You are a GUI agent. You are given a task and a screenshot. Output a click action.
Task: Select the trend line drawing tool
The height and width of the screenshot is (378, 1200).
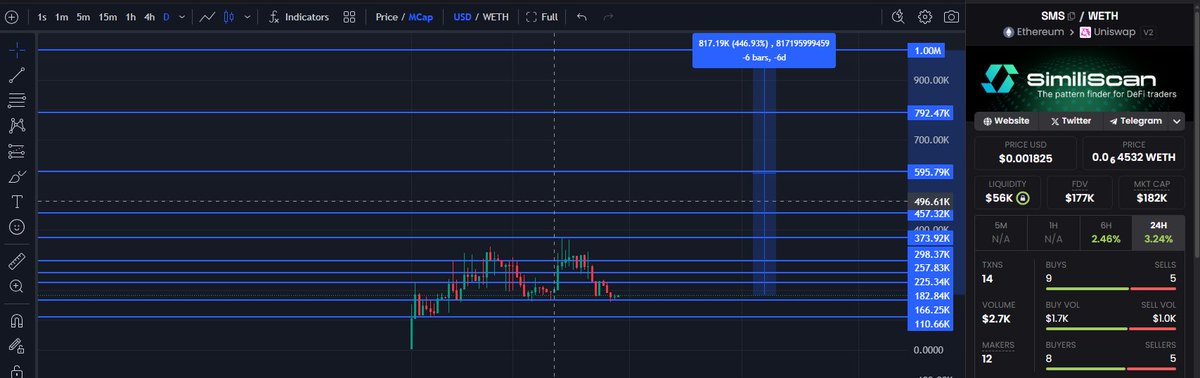coord(17,75)
